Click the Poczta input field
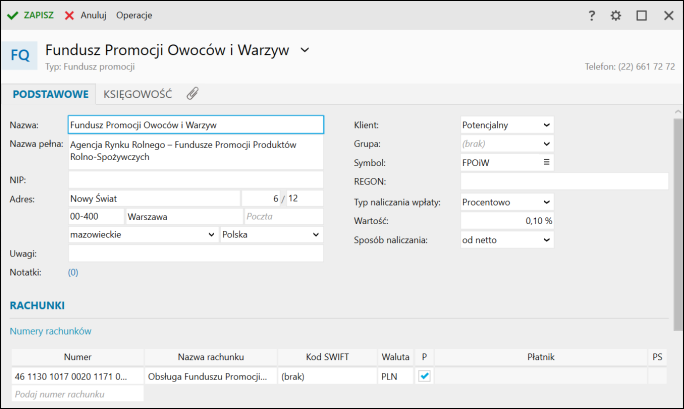Viewport: 684px width, 409px height. [x=284, y=216]
